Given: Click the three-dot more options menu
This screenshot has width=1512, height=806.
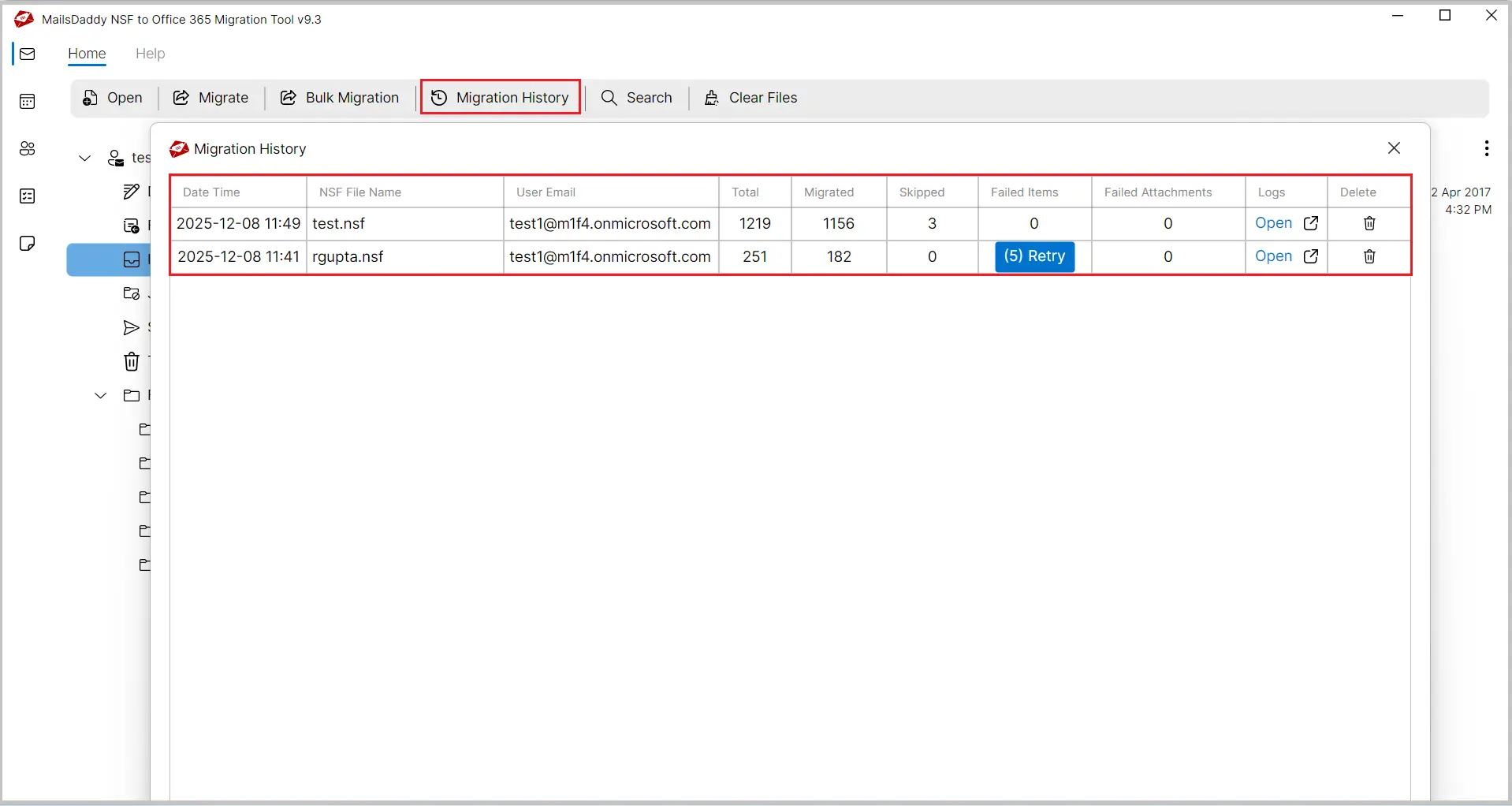Looking at the screenshot, I should pyautogui.click(x=1486, y=149).
